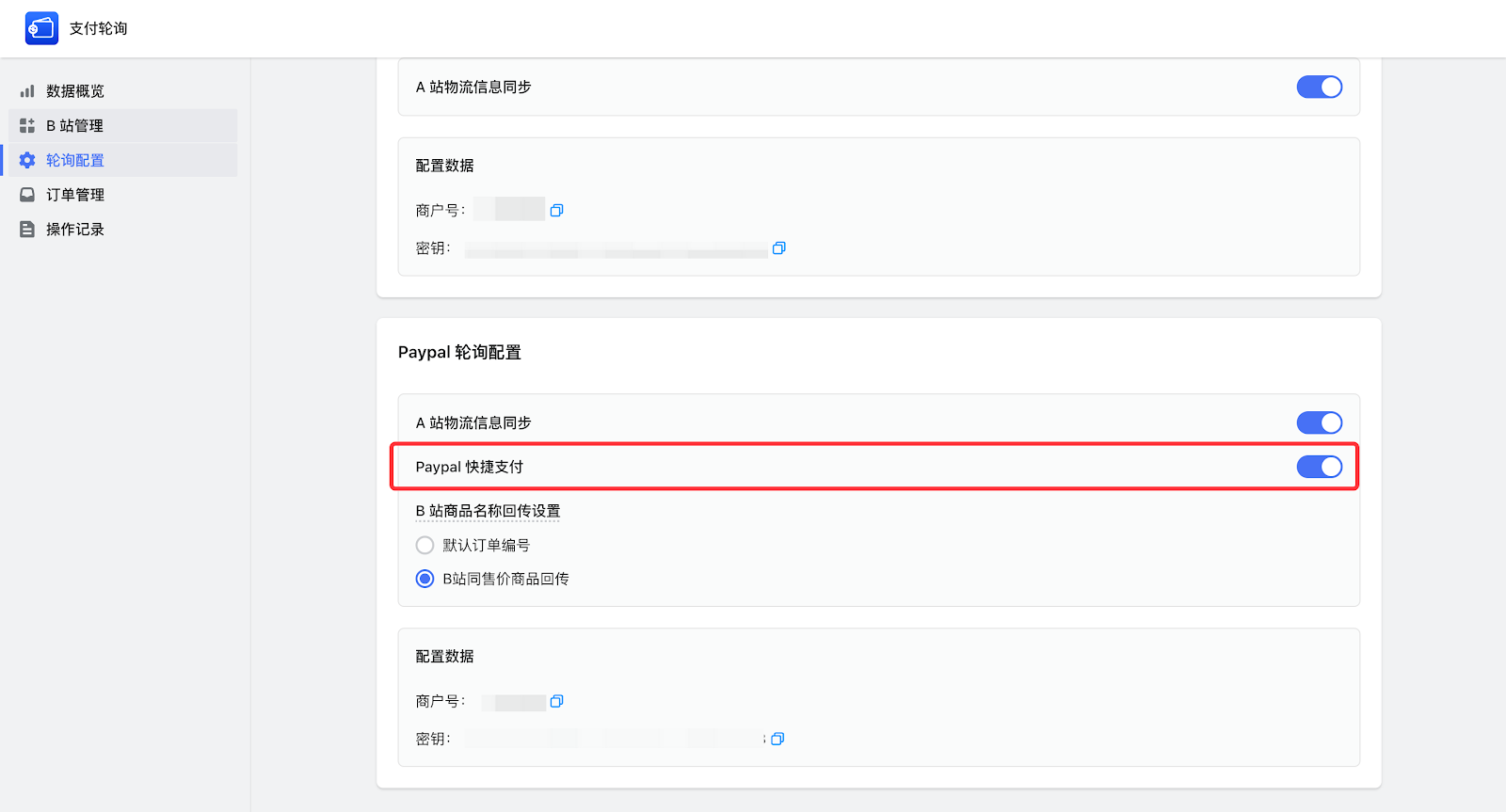Image resolution: width=1506 pixels, height=812 pixels.
Task: Click the 轮询配置 gear icon
Action: (x=27, y=161)
